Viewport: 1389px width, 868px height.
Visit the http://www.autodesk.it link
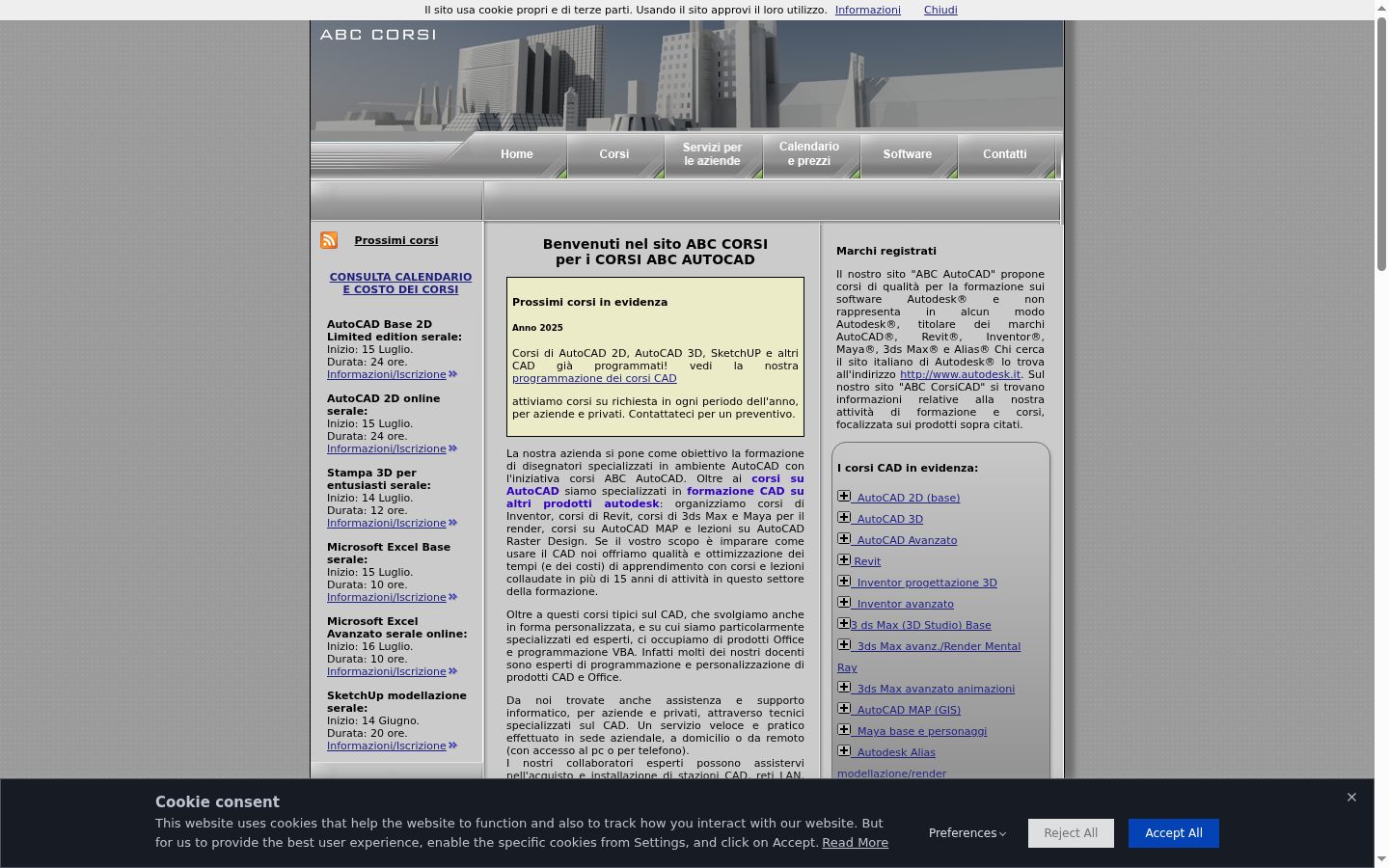click(960, 374)
